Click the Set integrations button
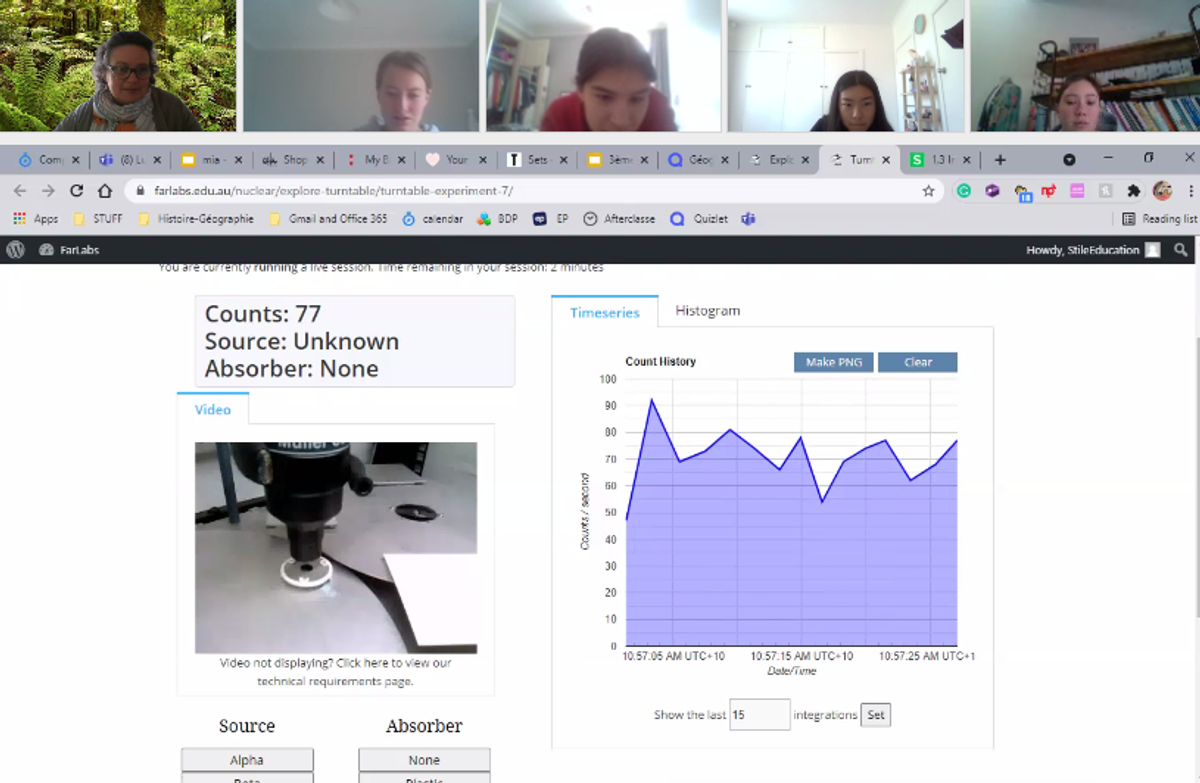This screenshot has width=1200, height=783. (x=875, y=715)
